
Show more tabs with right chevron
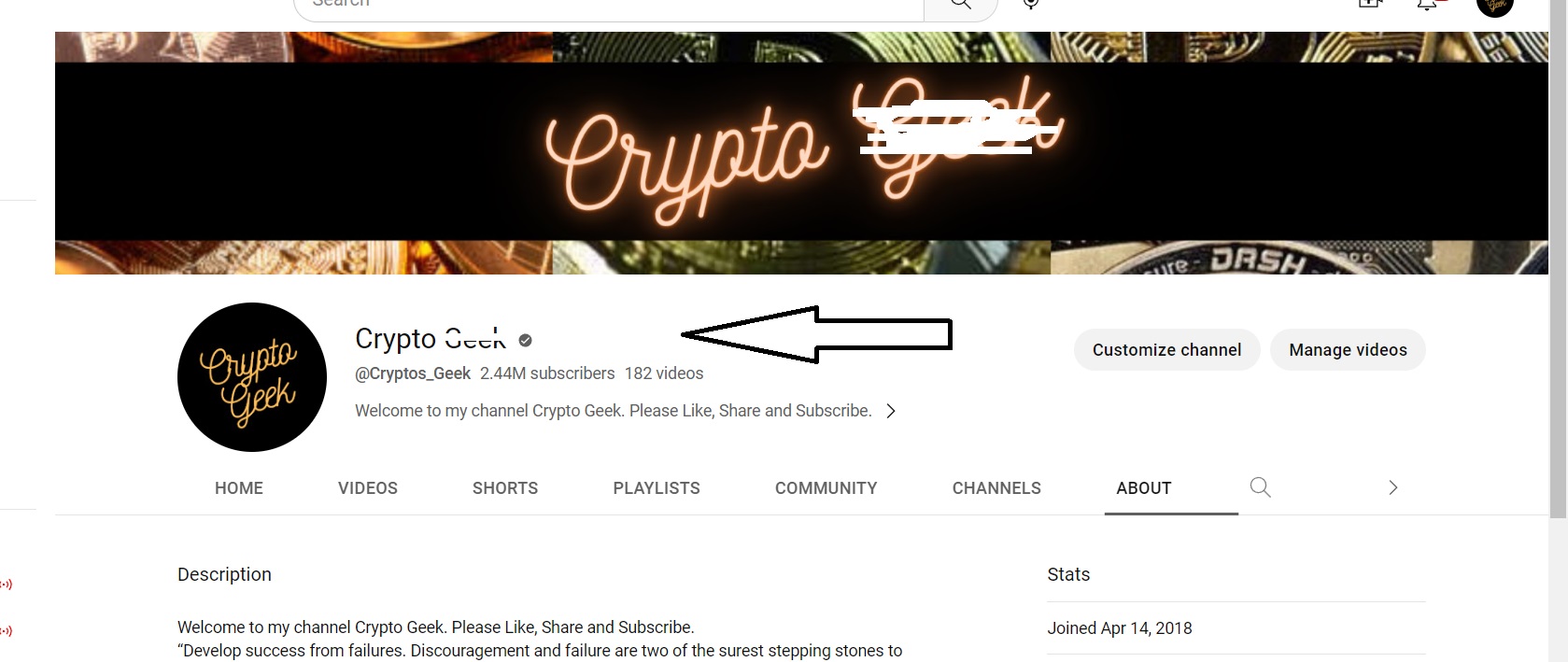point(1392,487)
